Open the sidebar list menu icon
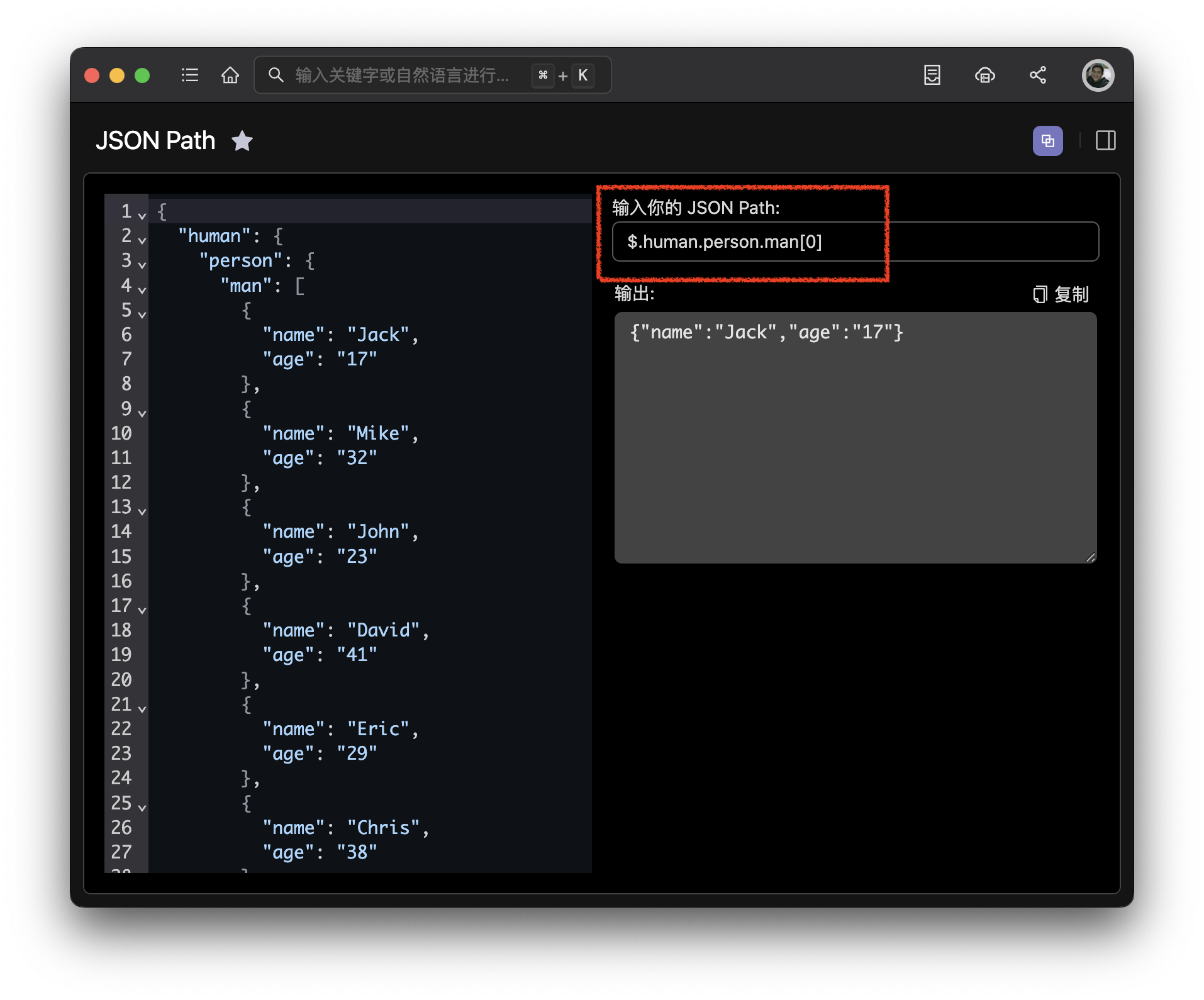Image resolution: width=1204 pixels, height=1000 pixels. pos(189,75)
